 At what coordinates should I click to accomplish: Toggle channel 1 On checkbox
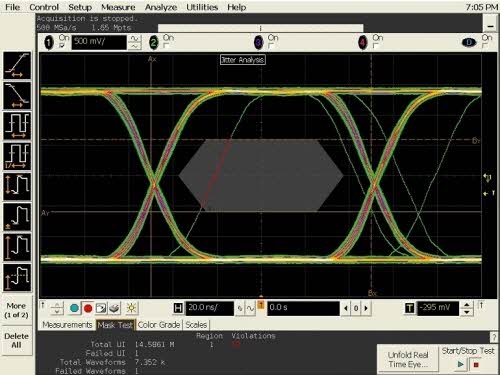tap(62, 46)
